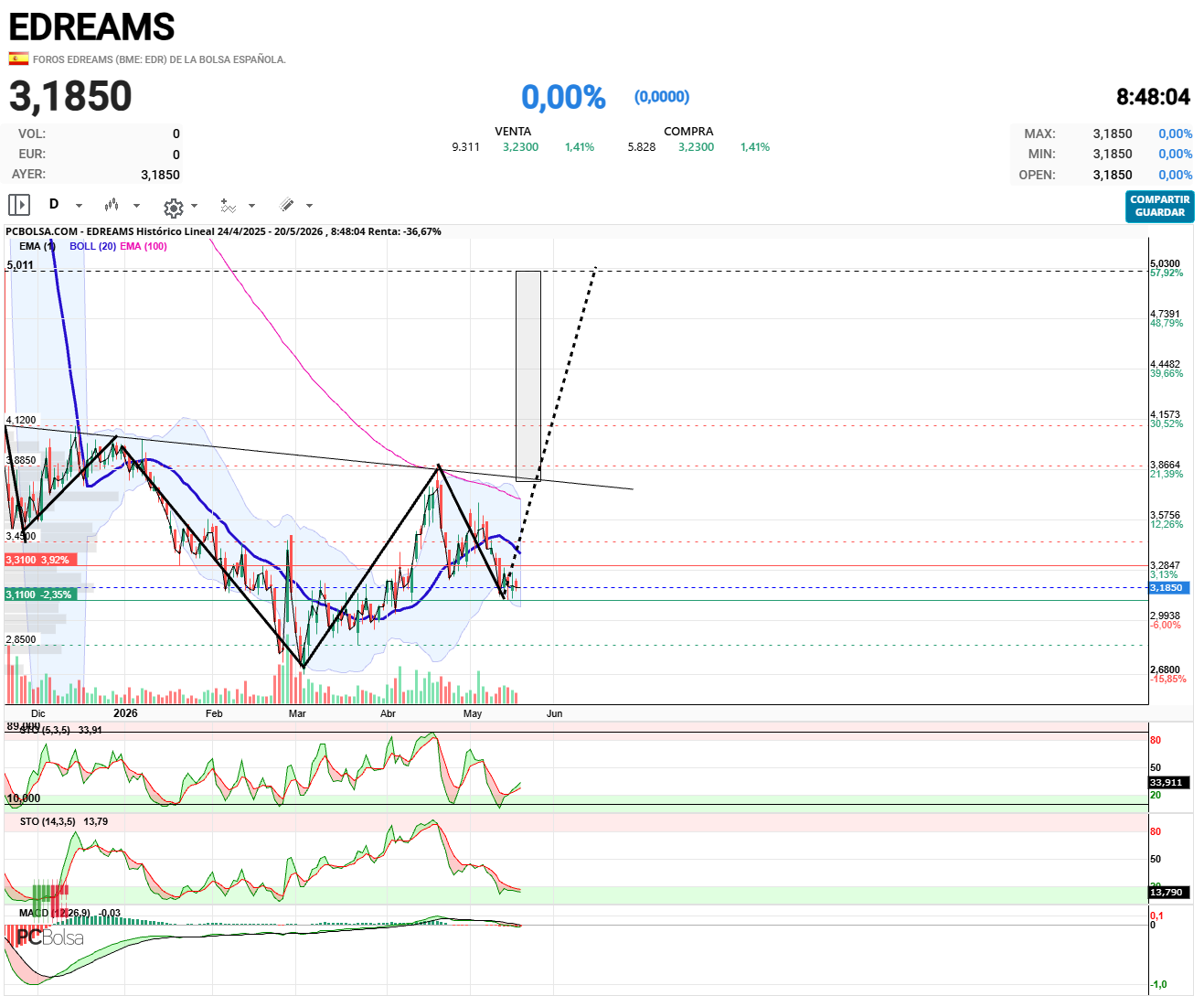Screen dimensions: 1204x996
Task: Click the 0,00% in the MAX row
Action: (x=1175, y=134)
